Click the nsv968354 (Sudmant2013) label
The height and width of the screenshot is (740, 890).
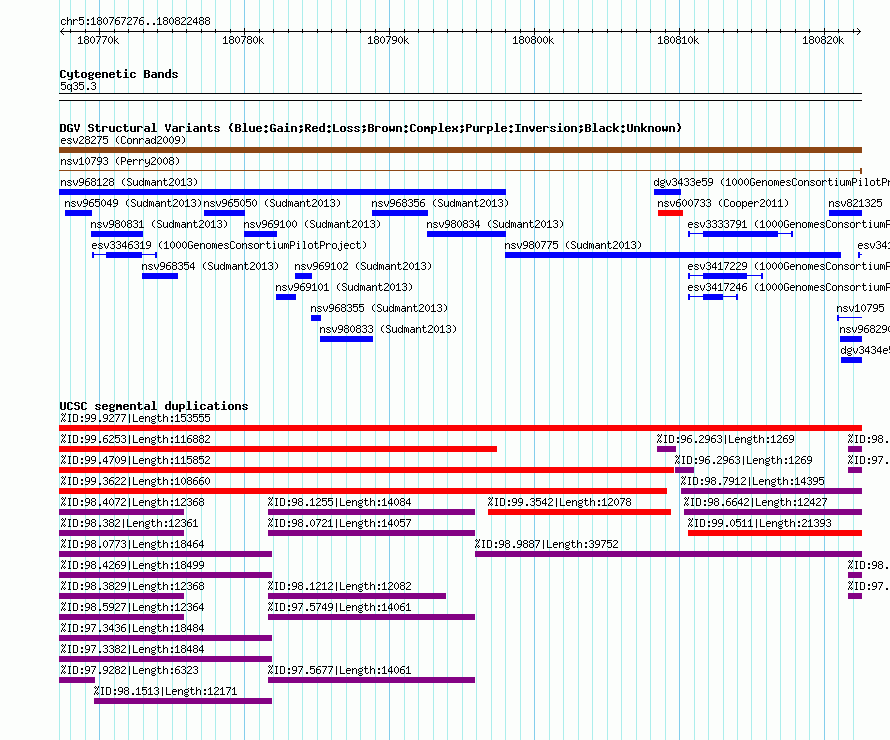[x=210, y=266]
